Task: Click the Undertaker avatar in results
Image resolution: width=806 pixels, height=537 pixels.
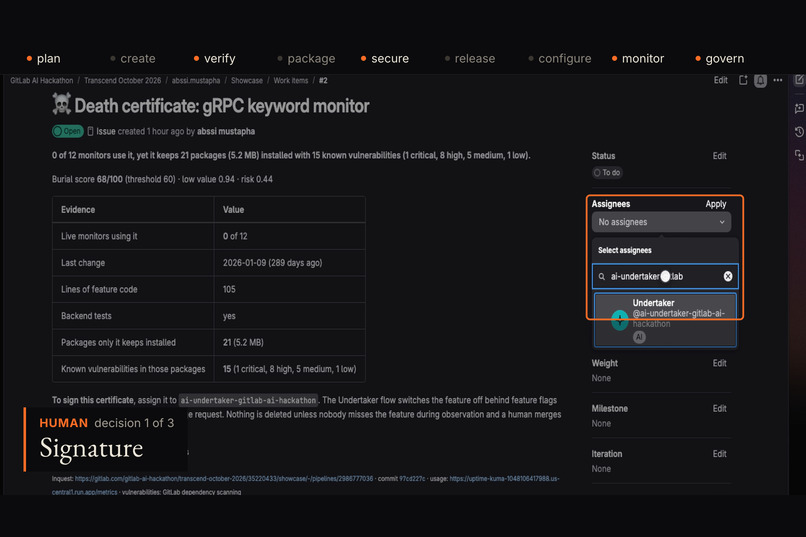Action: click(x=620, y=320)
